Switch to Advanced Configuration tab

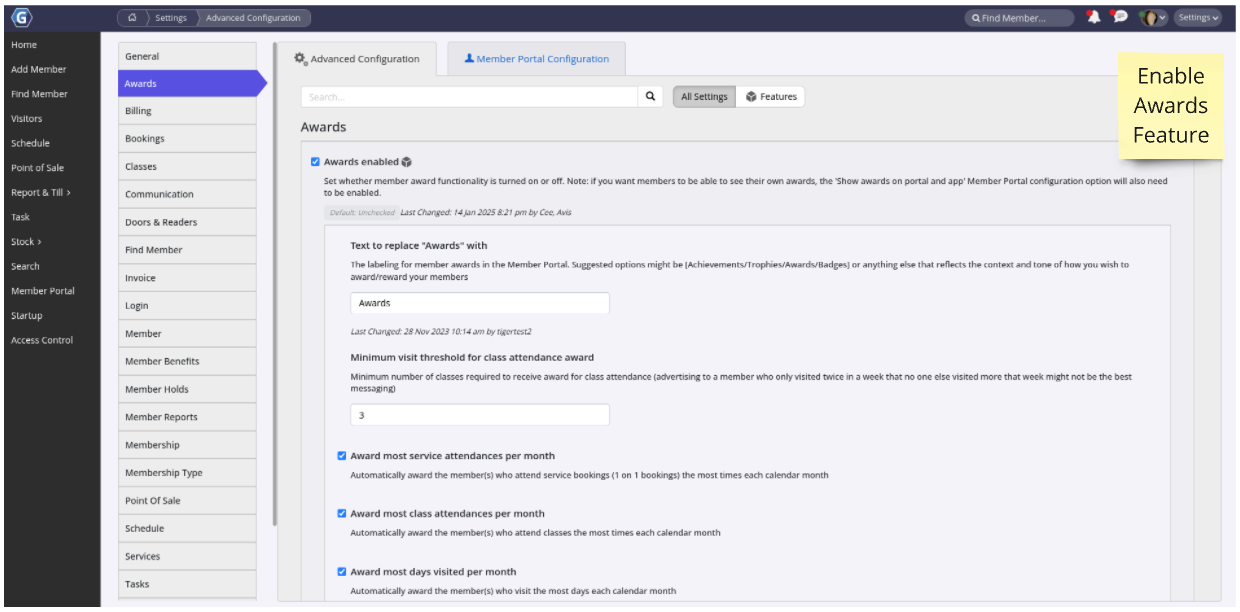coord(357,59)
